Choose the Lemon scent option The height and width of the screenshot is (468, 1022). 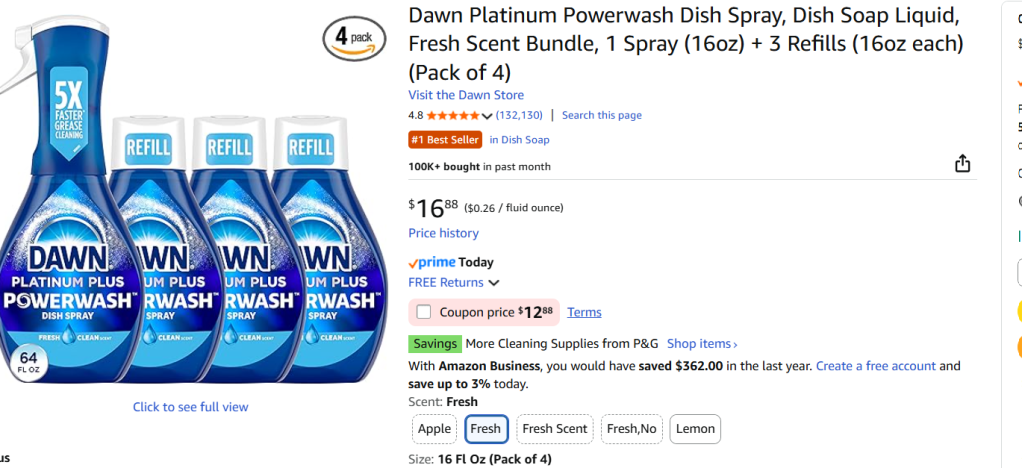695,429
